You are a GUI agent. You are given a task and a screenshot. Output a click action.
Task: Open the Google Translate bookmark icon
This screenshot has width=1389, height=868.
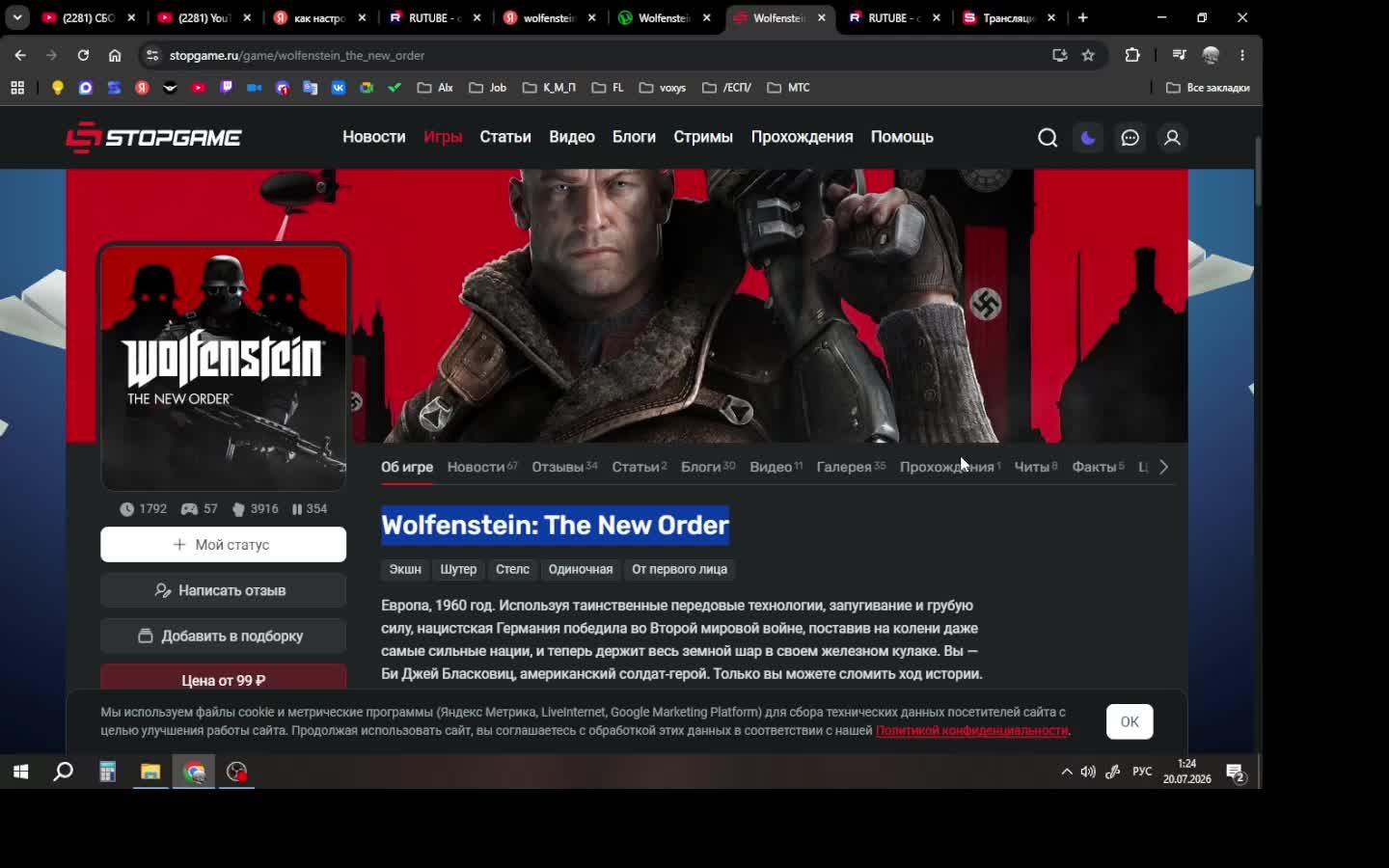[311, 88]
